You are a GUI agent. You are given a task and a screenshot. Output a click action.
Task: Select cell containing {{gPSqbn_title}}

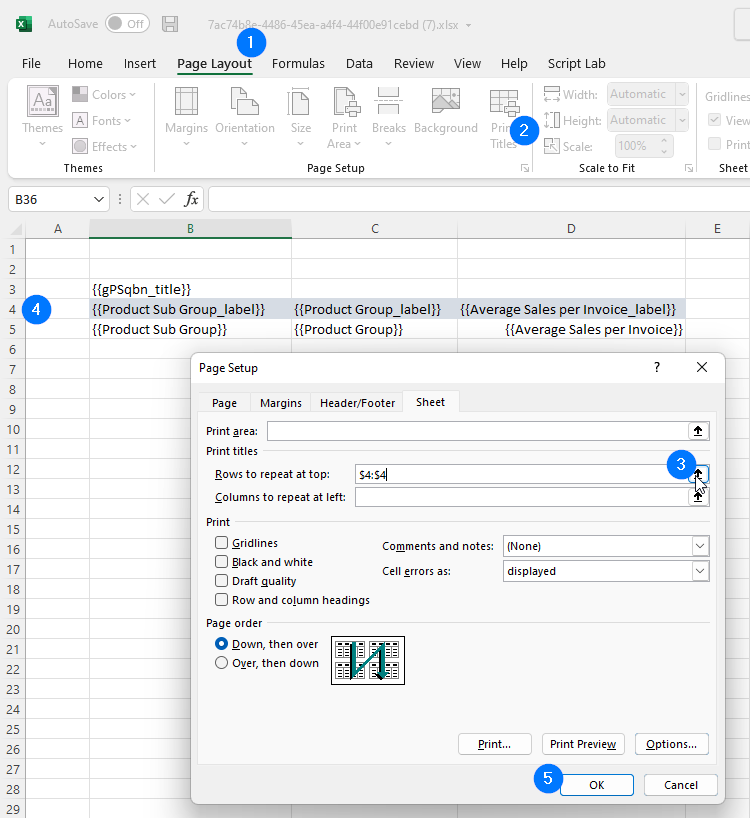pos(190,289)
